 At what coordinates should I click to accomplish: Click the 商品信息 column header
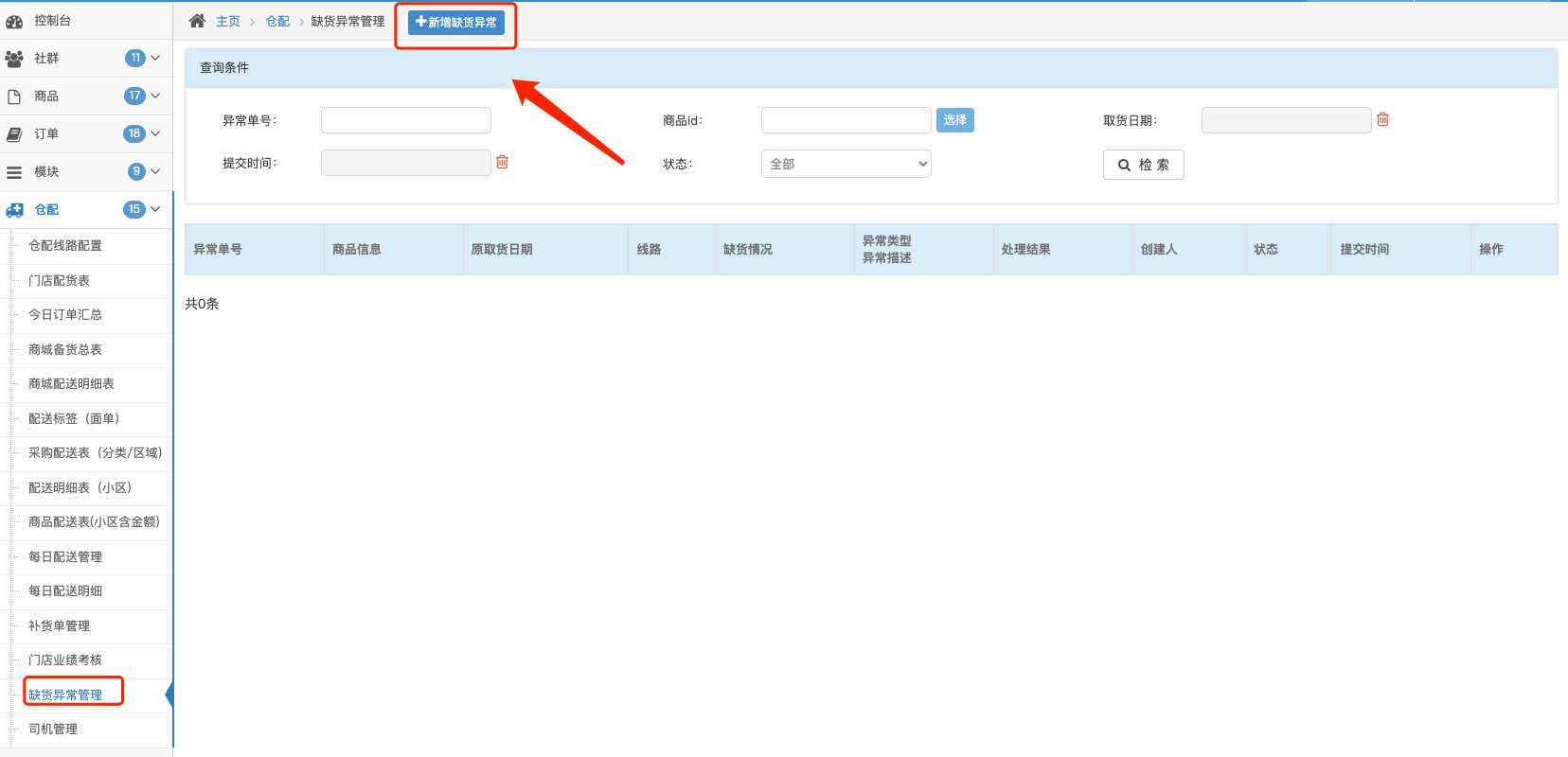coord(393,249)
